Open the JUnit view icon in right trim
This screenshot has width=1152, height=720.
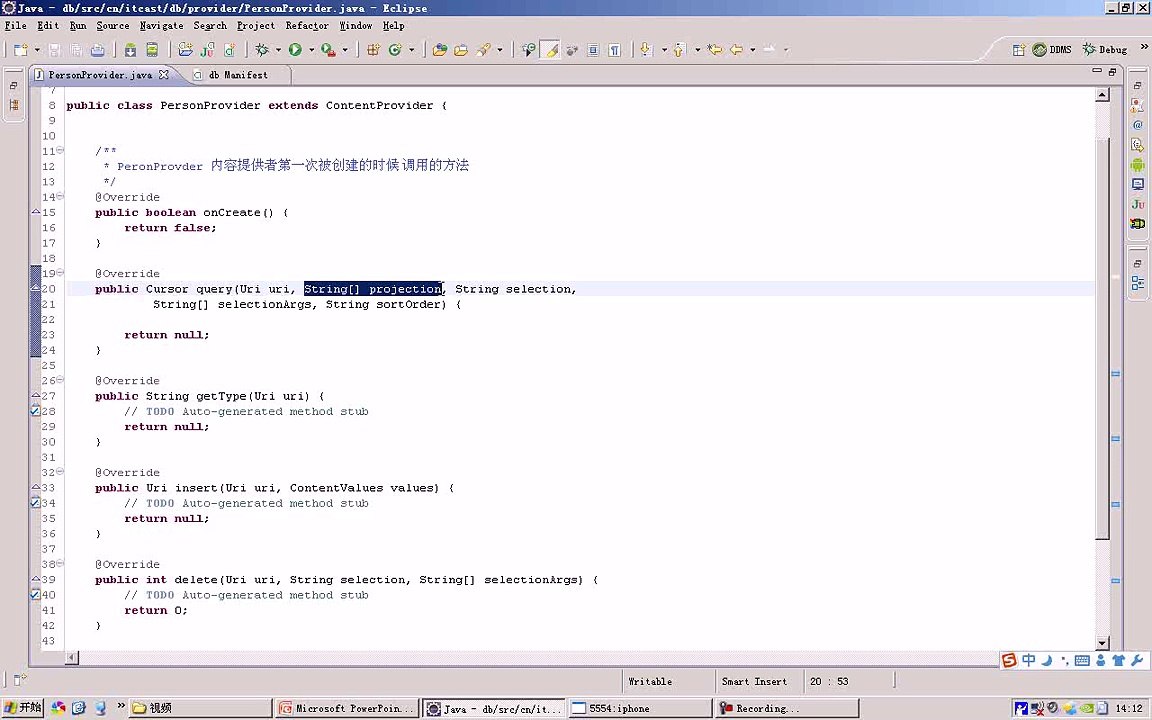(x=1137, y=204)
